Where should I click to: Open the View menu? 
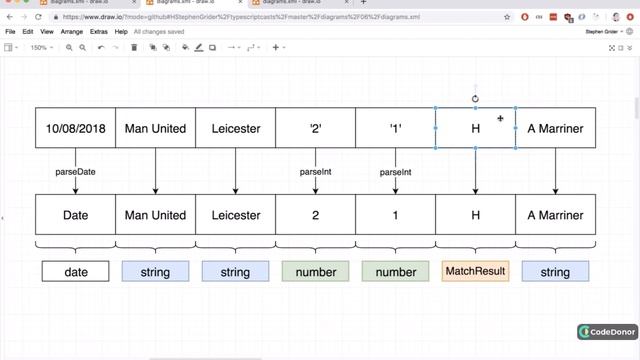point(47,31)
